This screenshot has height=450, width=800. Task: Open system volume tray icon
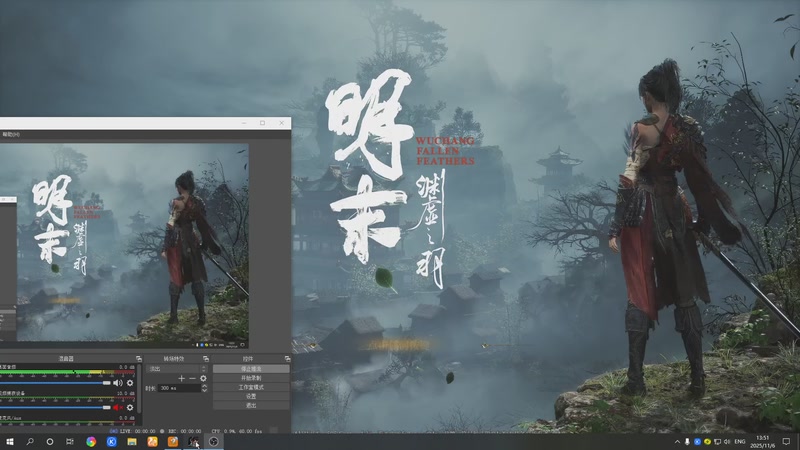[x=727, y=442]
